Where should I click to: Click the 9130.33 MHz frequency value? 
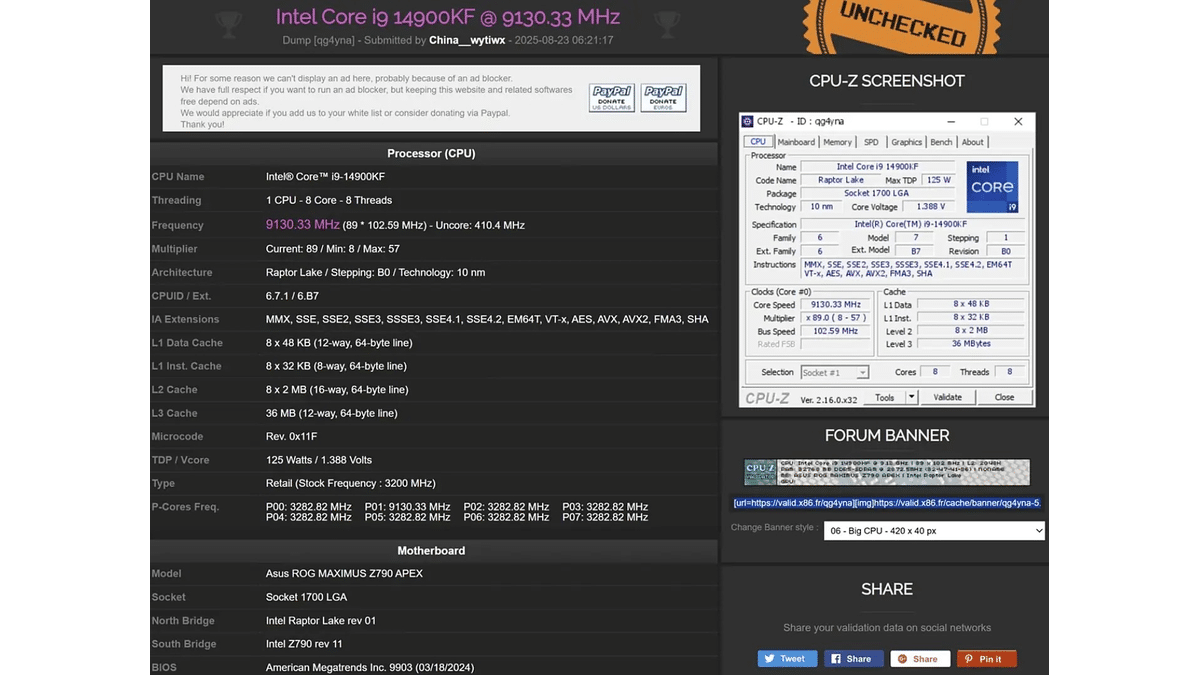coord(303,225)
